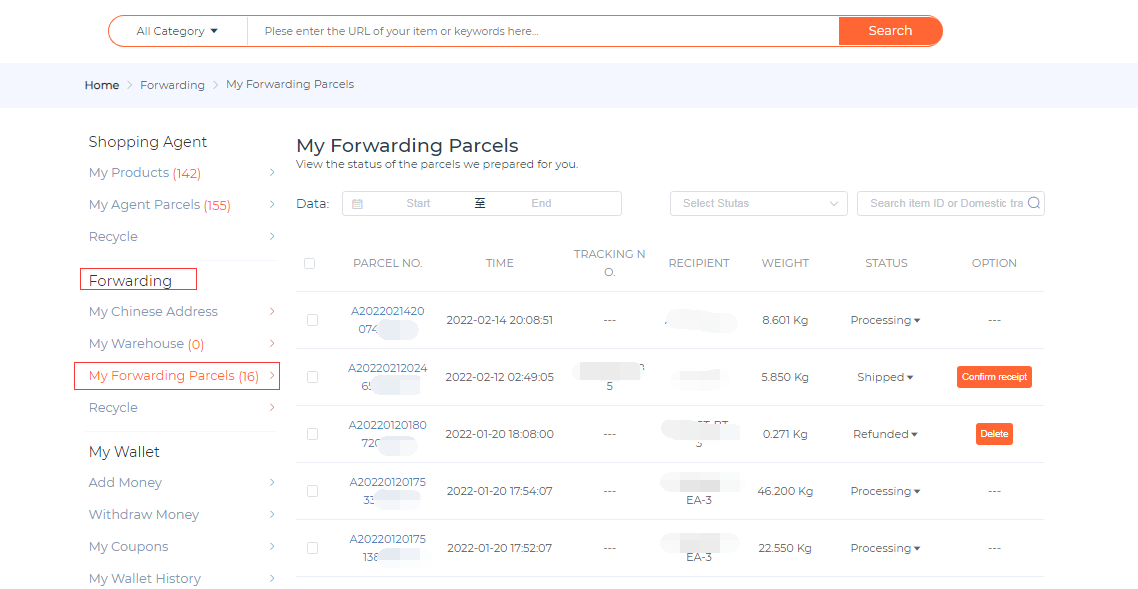1138x589 pixels.
Task: Open parcel shipped 2022-01-20 17:54:07
Action: pyautogui.click(x=388, y=491)
